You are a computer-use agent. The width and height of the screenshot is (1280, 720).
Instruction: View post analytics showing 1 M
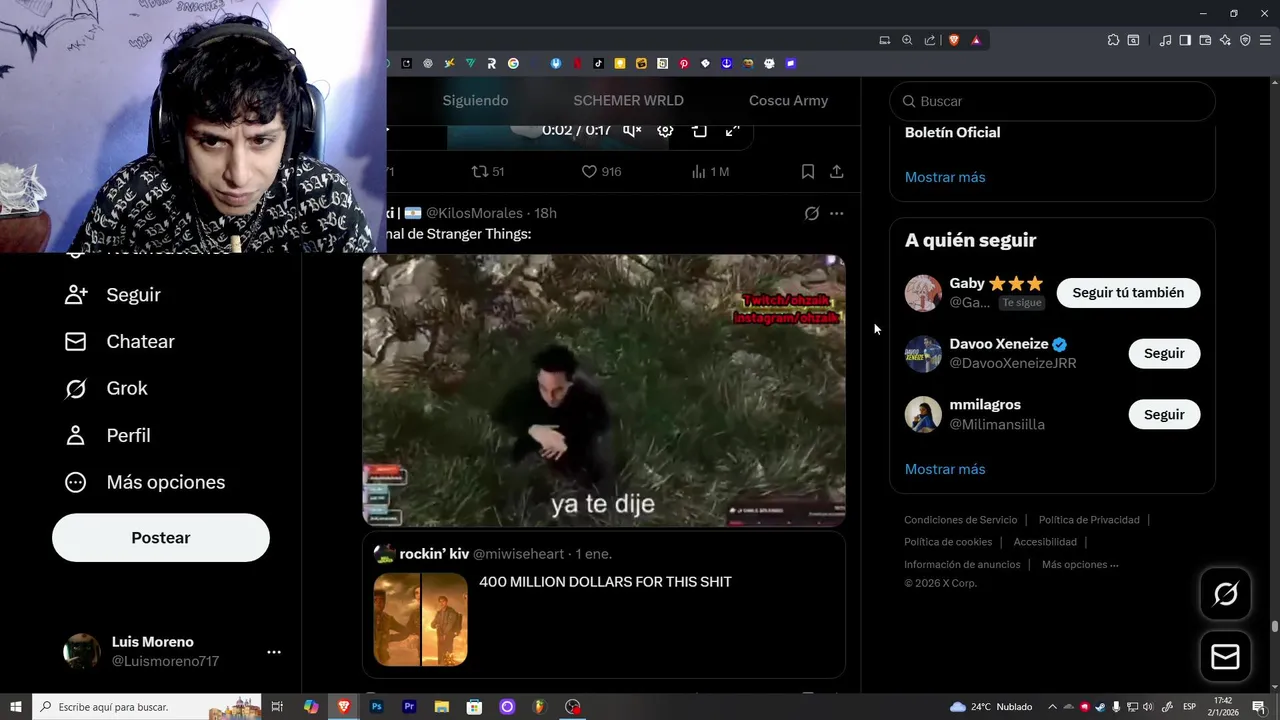pos(710,172)
